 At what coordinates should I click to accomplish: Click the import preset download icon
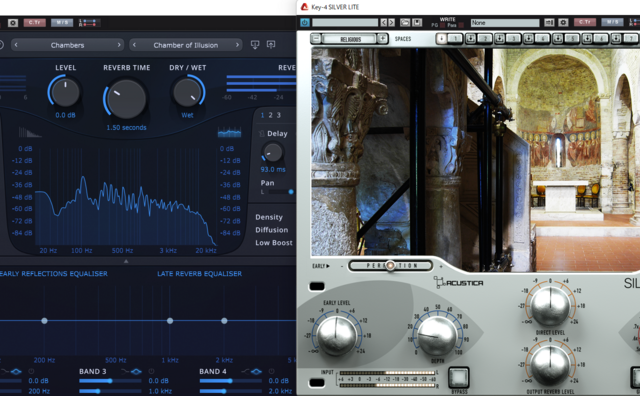255,45
